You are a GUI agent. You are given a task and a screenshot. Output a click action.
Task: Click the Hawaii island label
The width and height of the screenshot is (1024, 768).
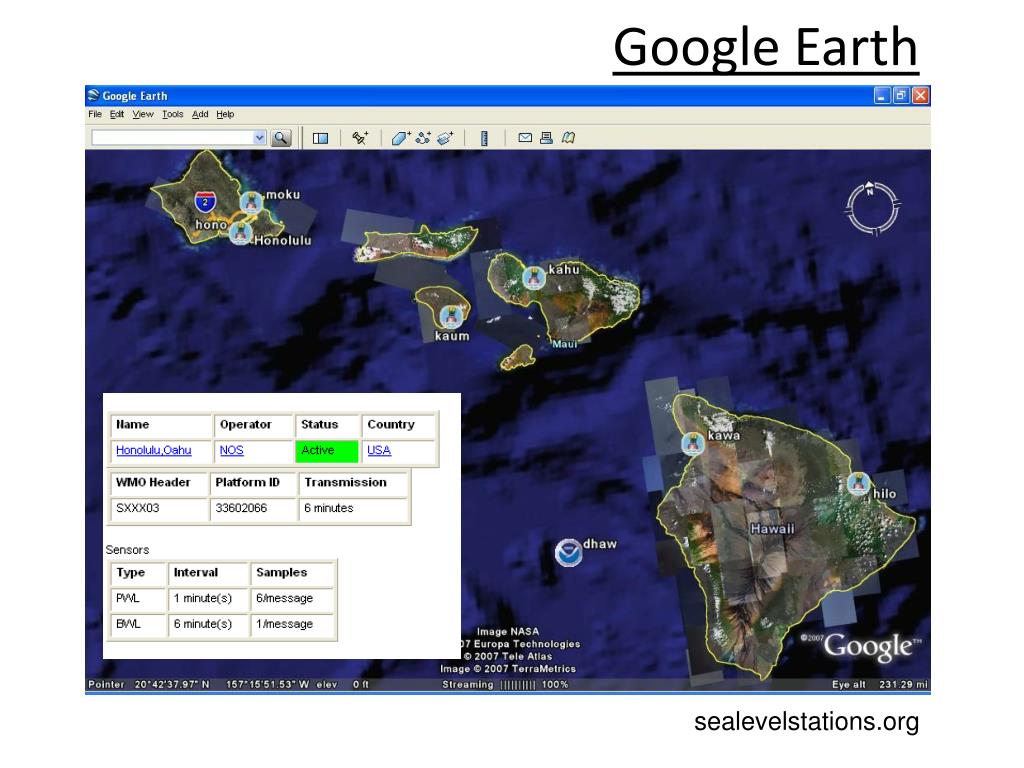click(773, 529)
